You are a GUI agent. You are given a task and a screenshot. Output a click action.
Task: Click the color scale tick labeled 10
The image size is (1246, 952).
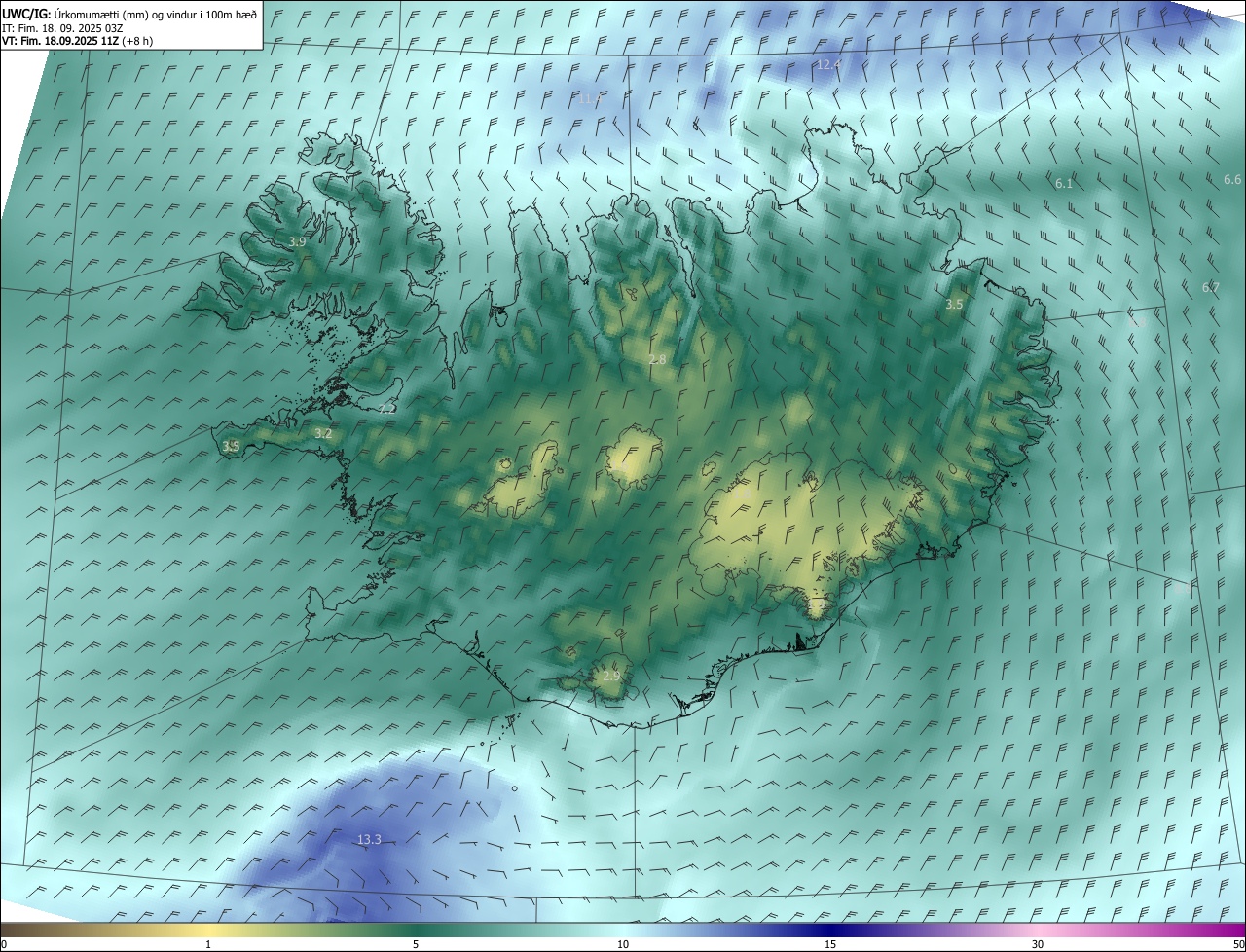pos(623,944)
